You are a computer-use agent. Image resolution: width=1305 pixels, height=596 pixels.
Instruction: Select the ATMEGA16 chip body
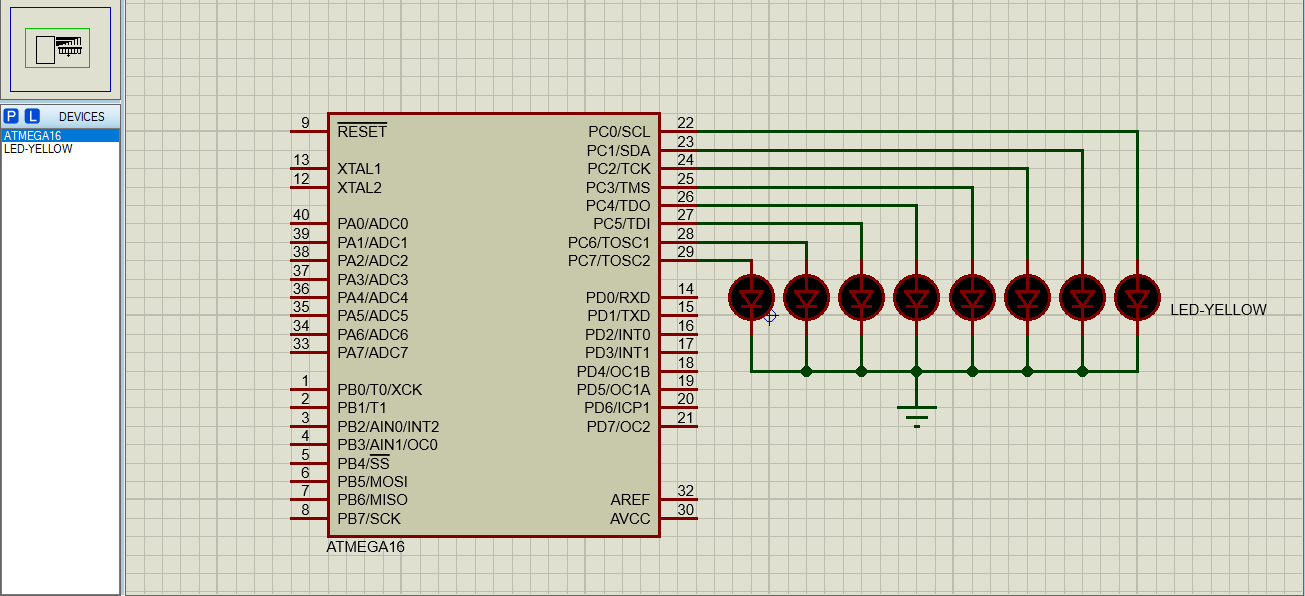coord(493,325)
